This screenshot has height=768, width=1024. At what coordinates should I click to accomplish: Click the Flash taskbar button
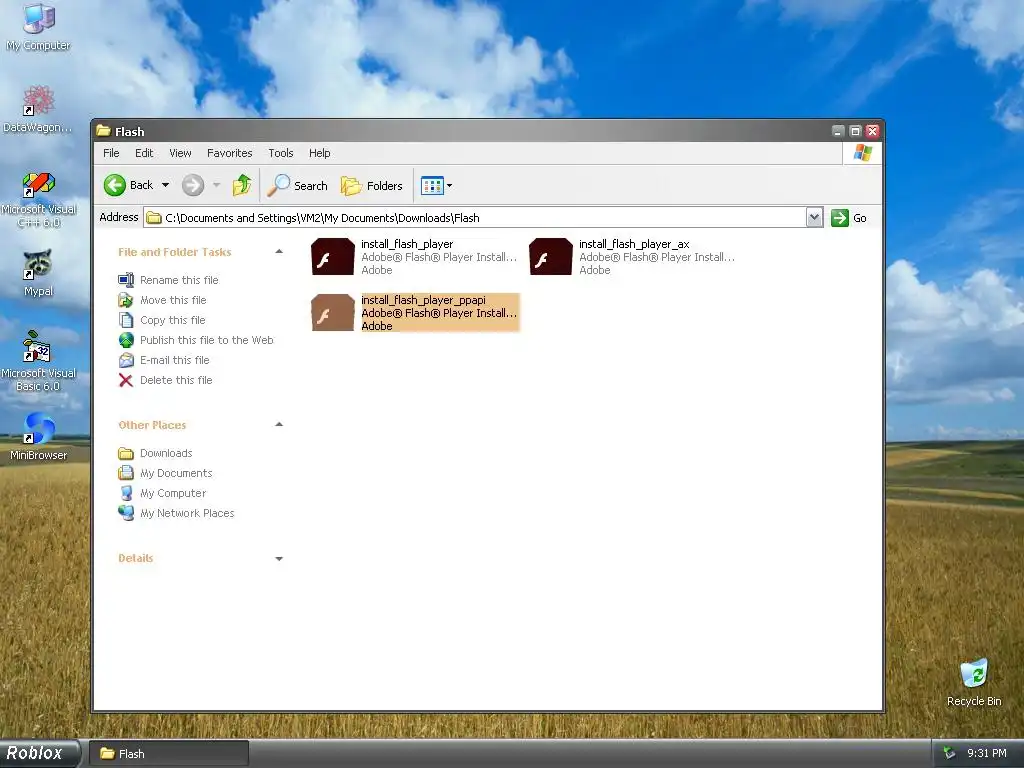point(168,754)
